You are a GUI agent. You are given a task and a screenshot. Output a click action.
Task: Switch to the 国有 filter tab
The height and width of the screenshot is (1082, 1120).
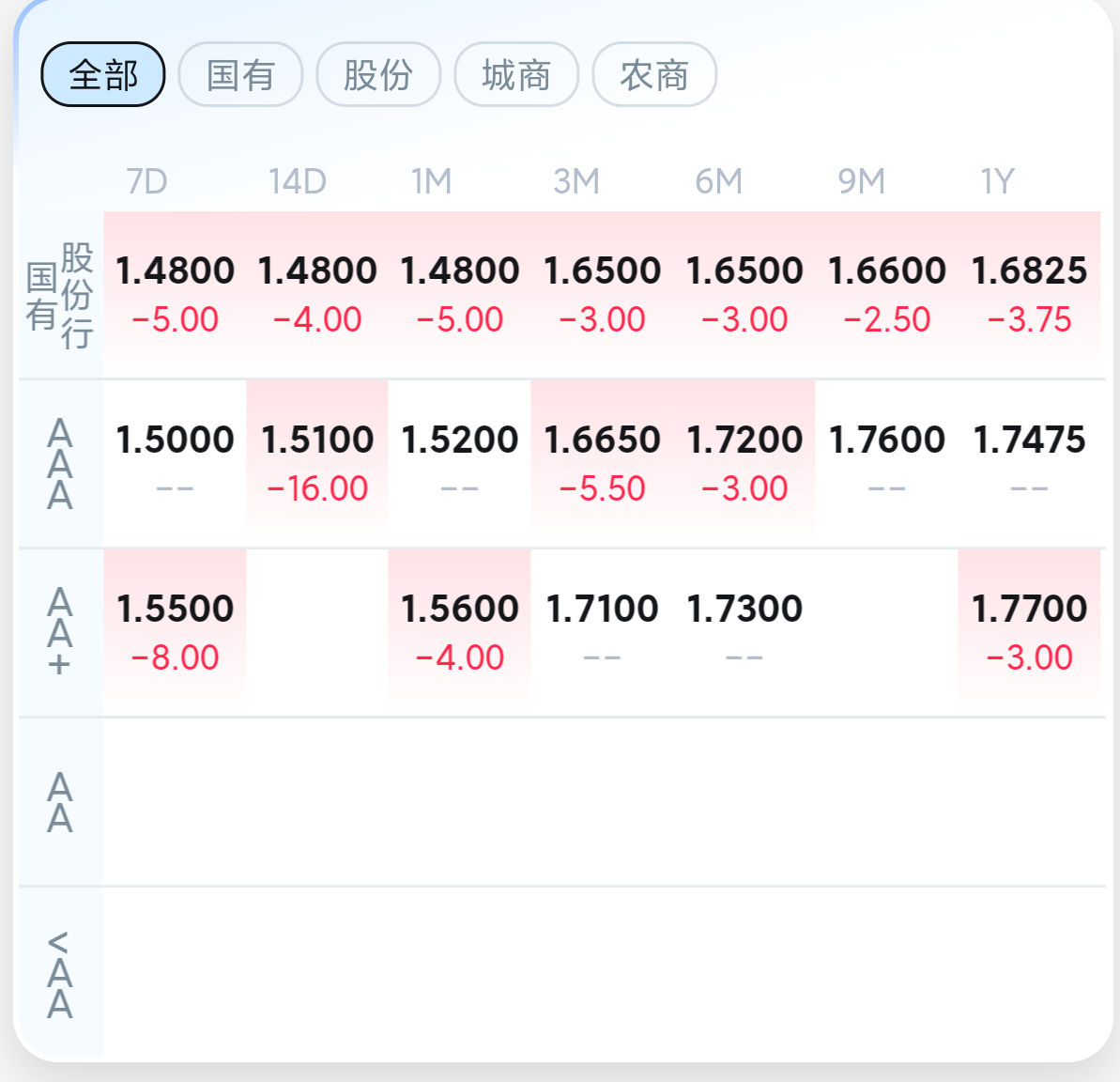point(240,74)
